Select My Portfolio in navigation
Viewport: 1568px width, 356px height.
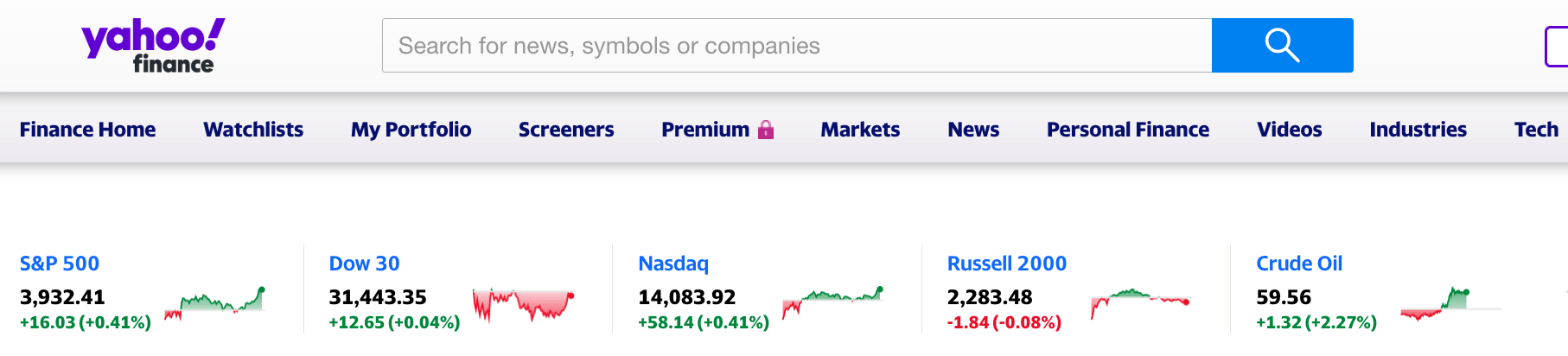coord(411,130)
